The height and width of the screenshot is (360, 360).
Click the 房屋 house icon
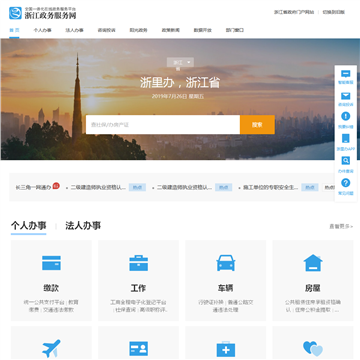coord(313,263)
